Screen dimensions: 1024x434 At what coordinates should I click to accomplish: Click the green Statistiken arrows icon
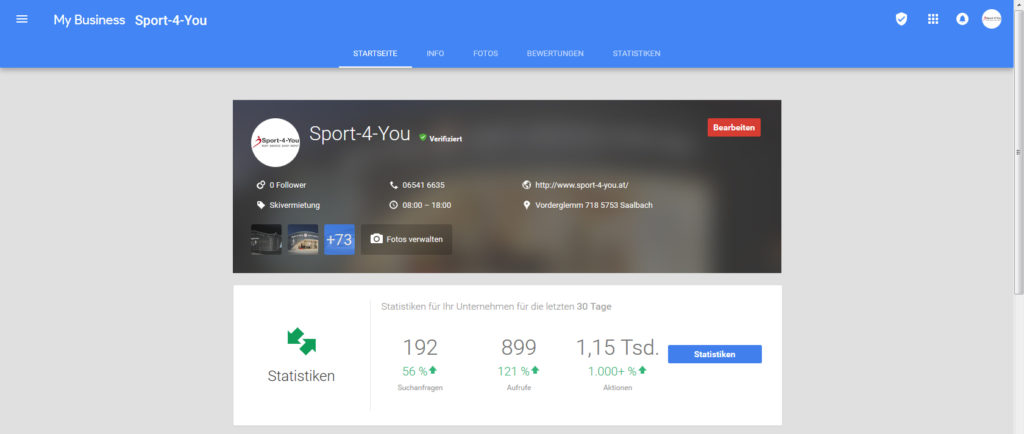(x=301, y=341)
